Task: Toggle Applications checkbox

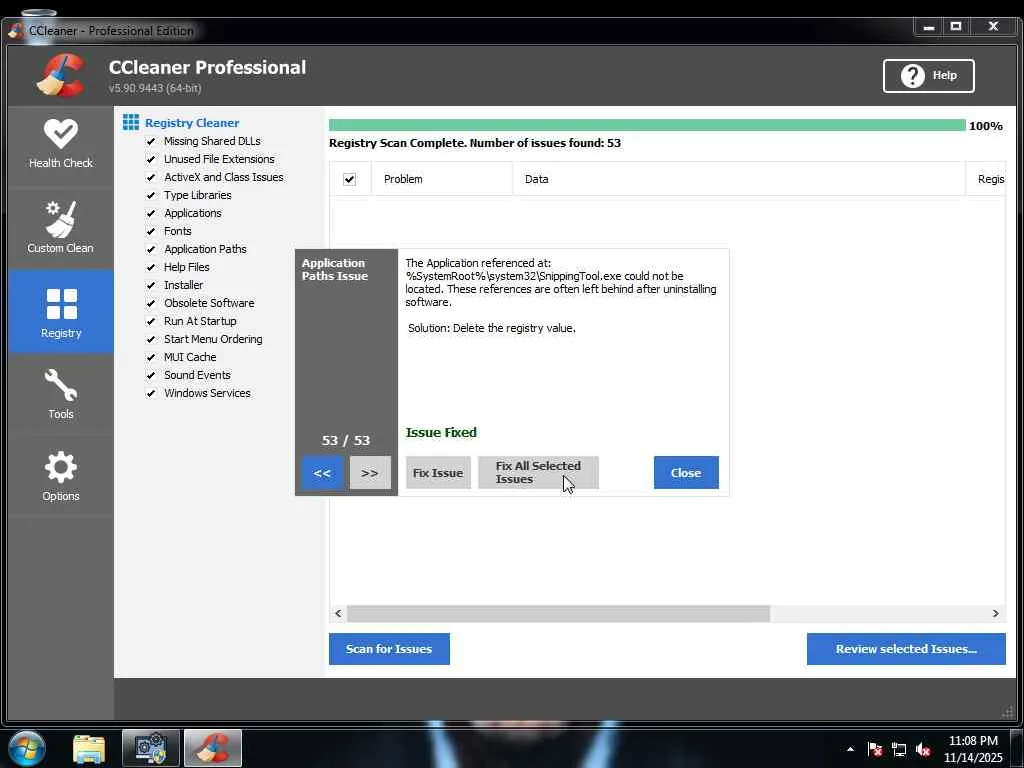Action: coord(151,213)
